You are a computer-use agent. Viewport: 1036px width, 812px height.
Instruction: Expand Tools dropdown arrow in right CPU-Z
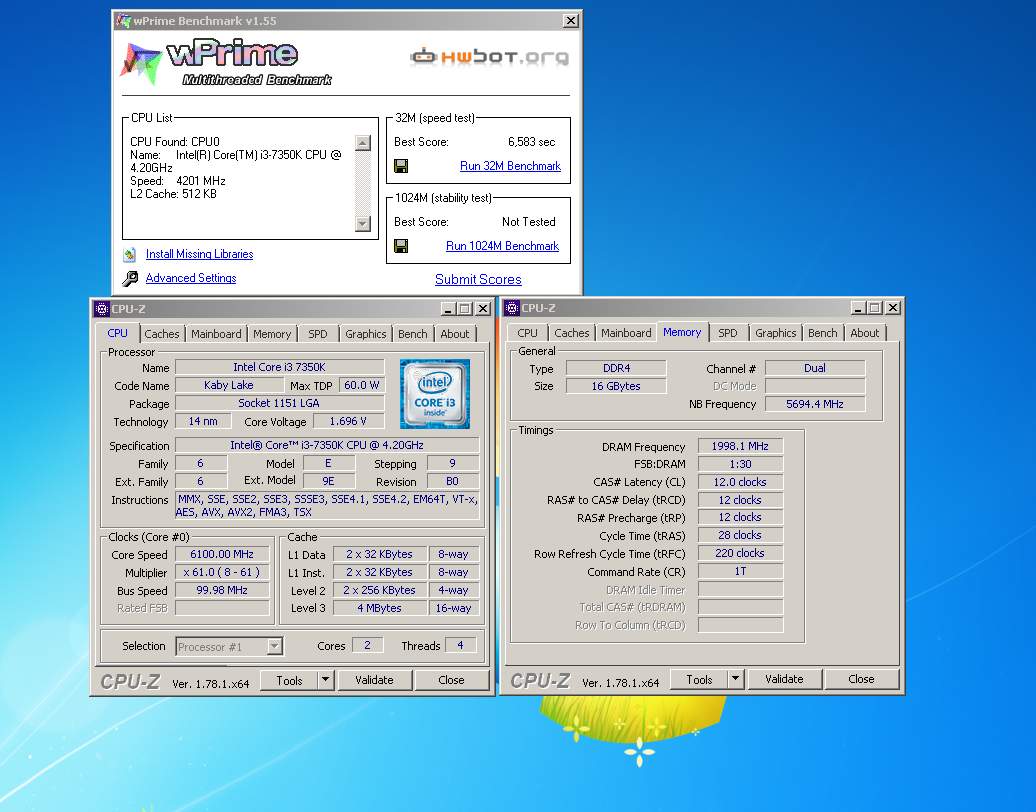point(736,679)
